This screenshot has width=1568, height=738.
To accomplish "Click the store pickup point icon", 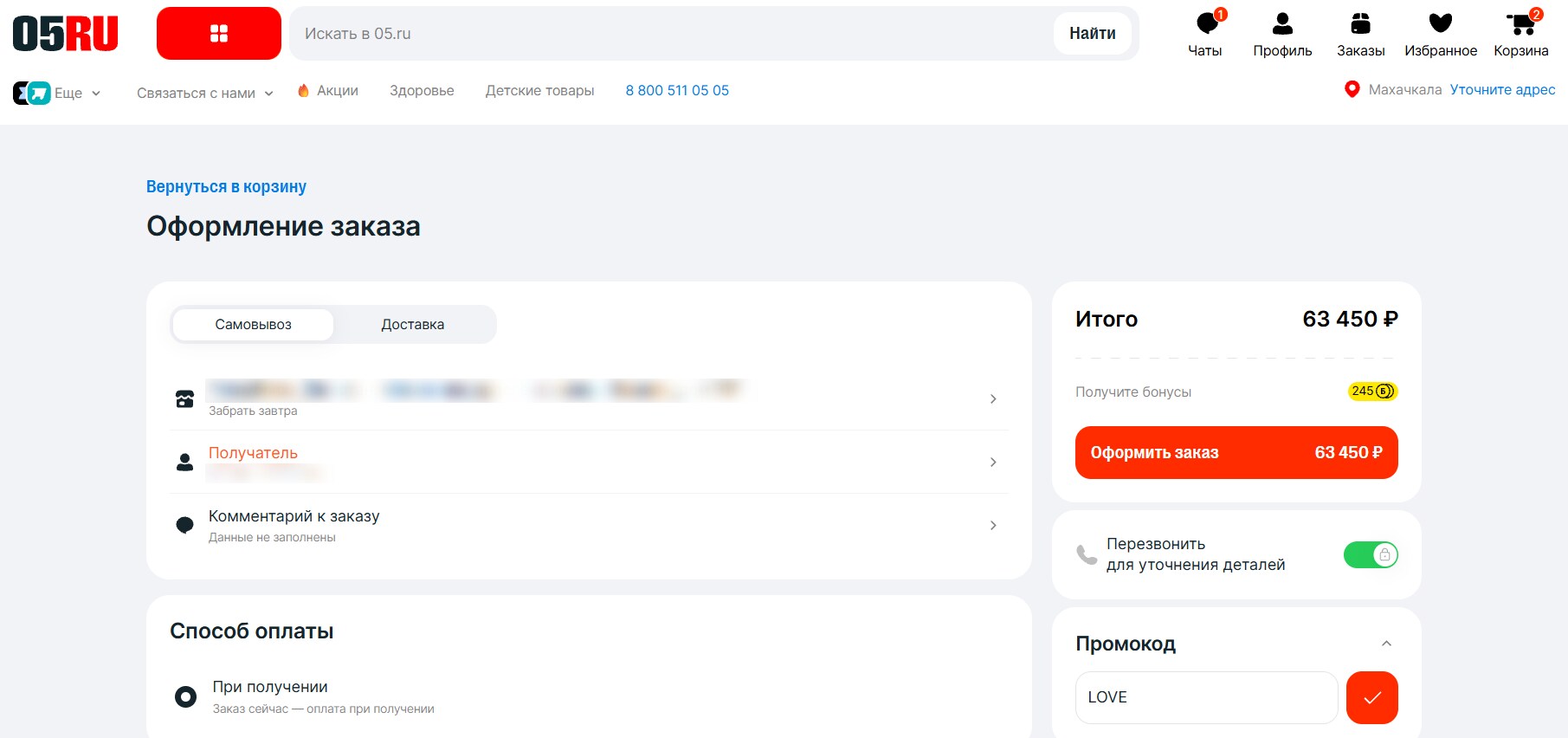I will click(184, 398).
